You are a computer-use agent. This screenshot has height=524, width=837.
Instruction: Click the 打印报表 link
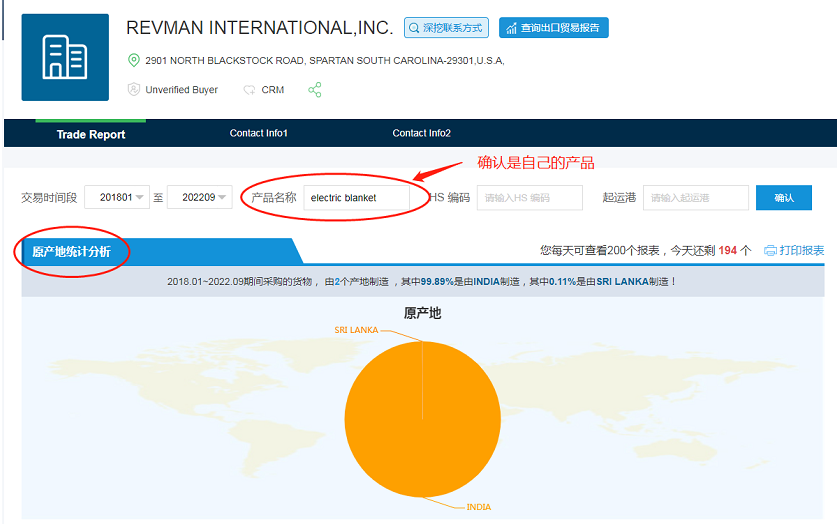[802, 250]
